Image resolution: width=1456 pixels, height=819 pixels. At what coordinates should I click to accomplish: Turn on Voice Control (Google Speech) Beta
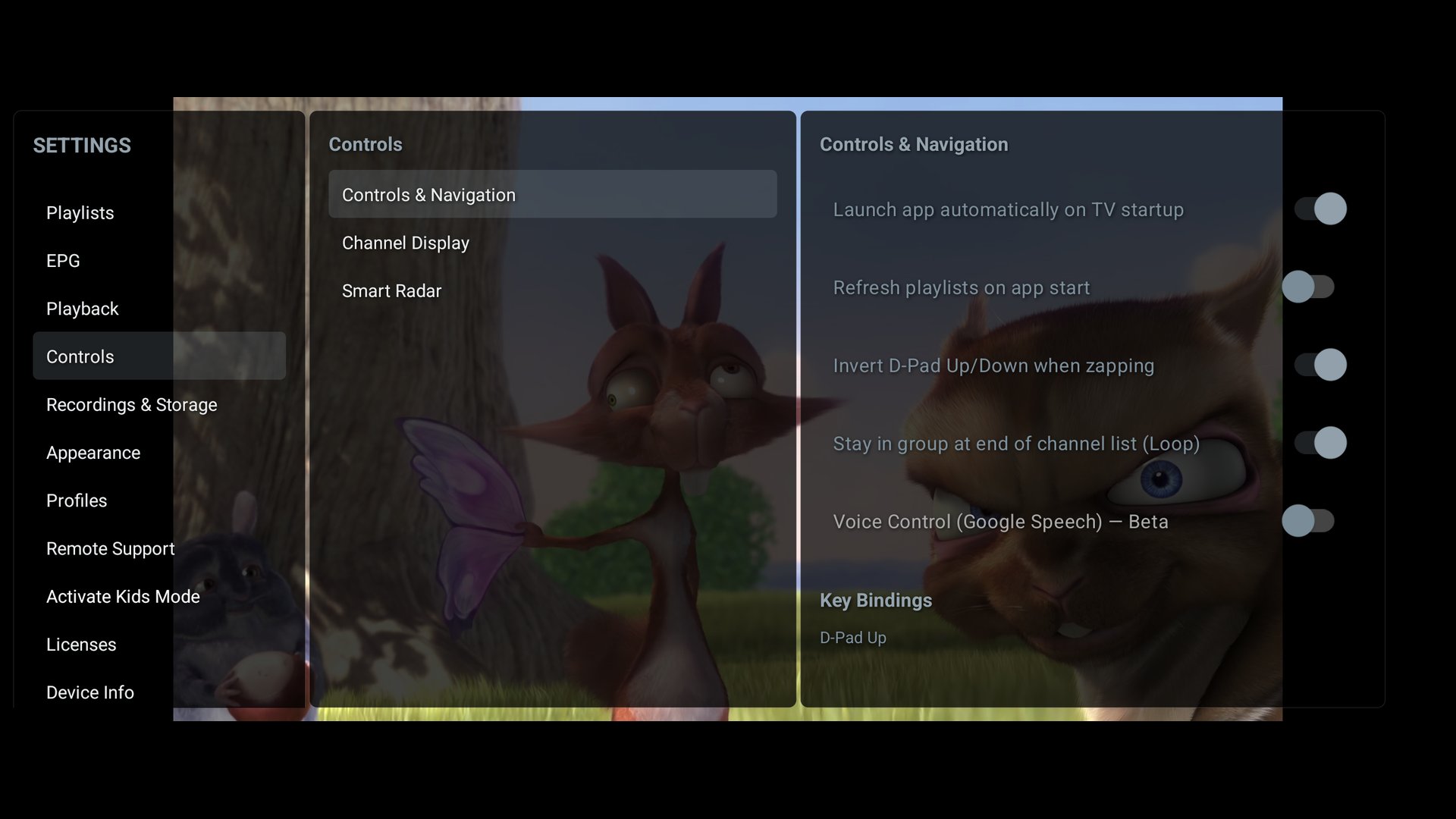[1308, 521]
